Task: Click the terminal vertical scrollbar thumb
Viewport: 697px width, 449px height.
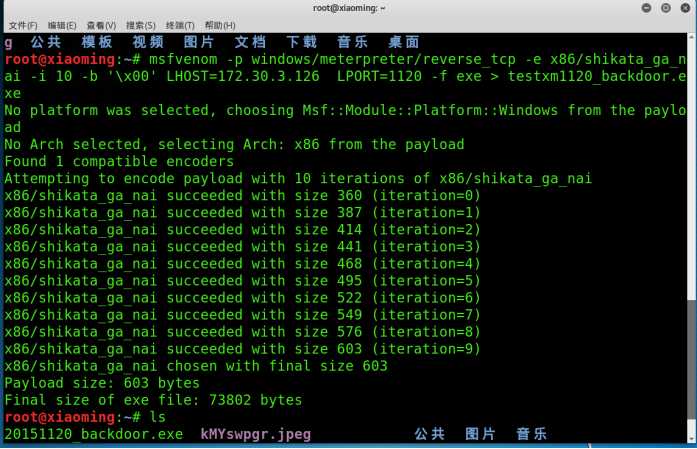Action: 692,359
